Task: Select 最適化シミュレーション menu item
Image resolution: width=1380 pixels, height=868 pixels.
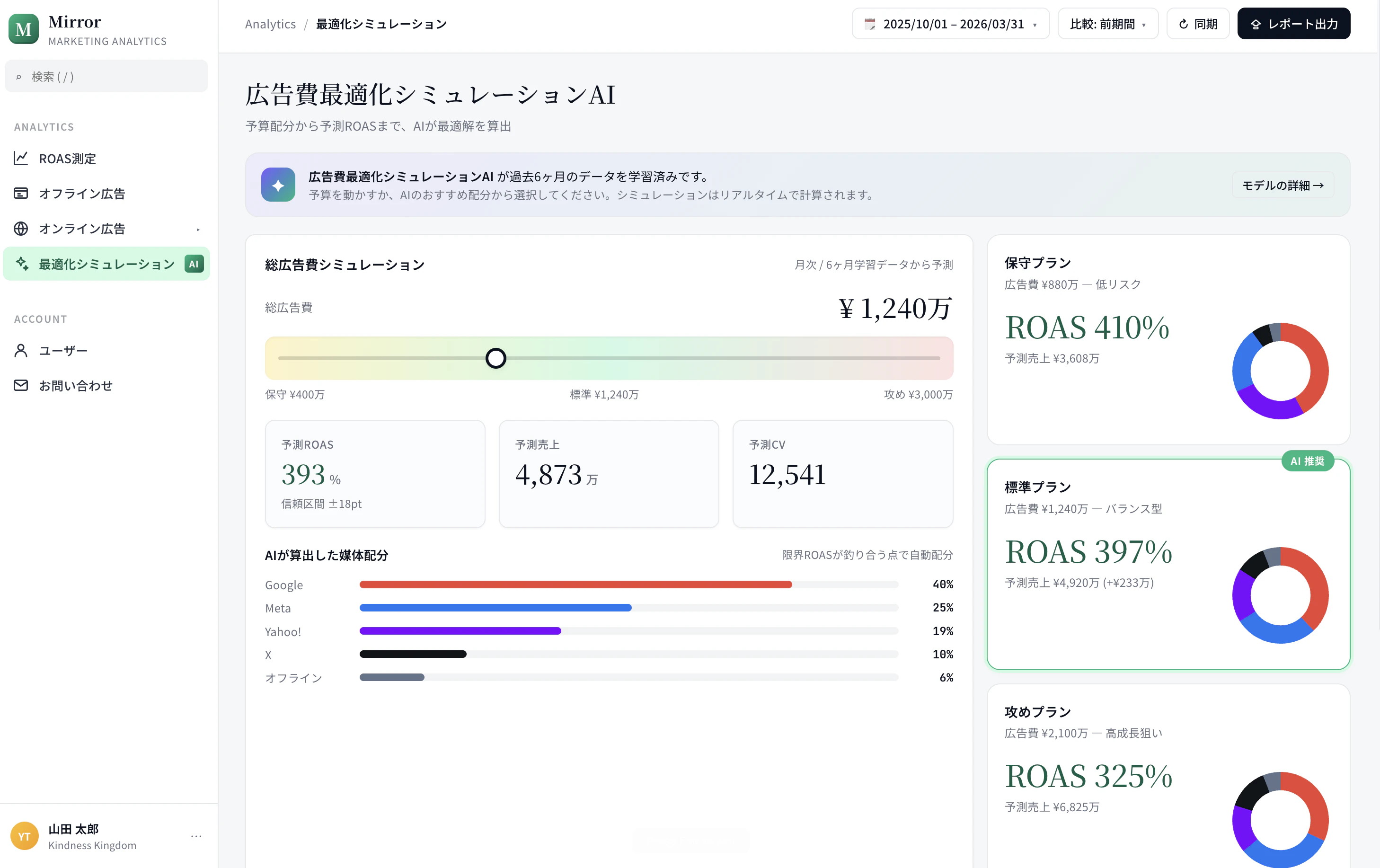Action: 106,264
